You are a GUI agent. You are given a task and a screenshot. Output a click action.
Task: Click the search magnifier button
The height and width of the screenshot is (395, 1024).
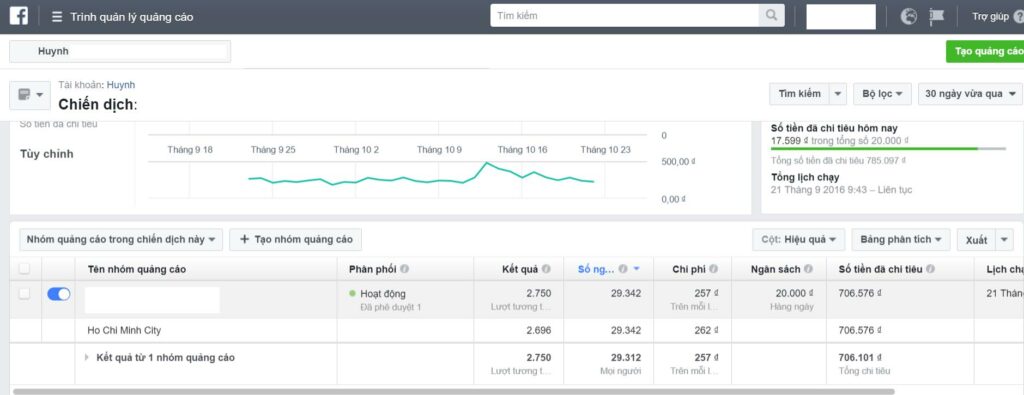771,16
